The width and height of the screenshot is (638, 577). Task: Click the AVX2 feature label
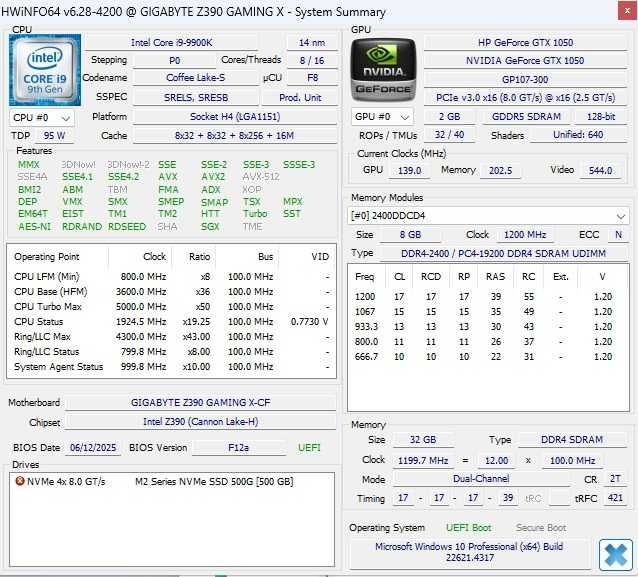pyautogui.click(x=213, y=177)
